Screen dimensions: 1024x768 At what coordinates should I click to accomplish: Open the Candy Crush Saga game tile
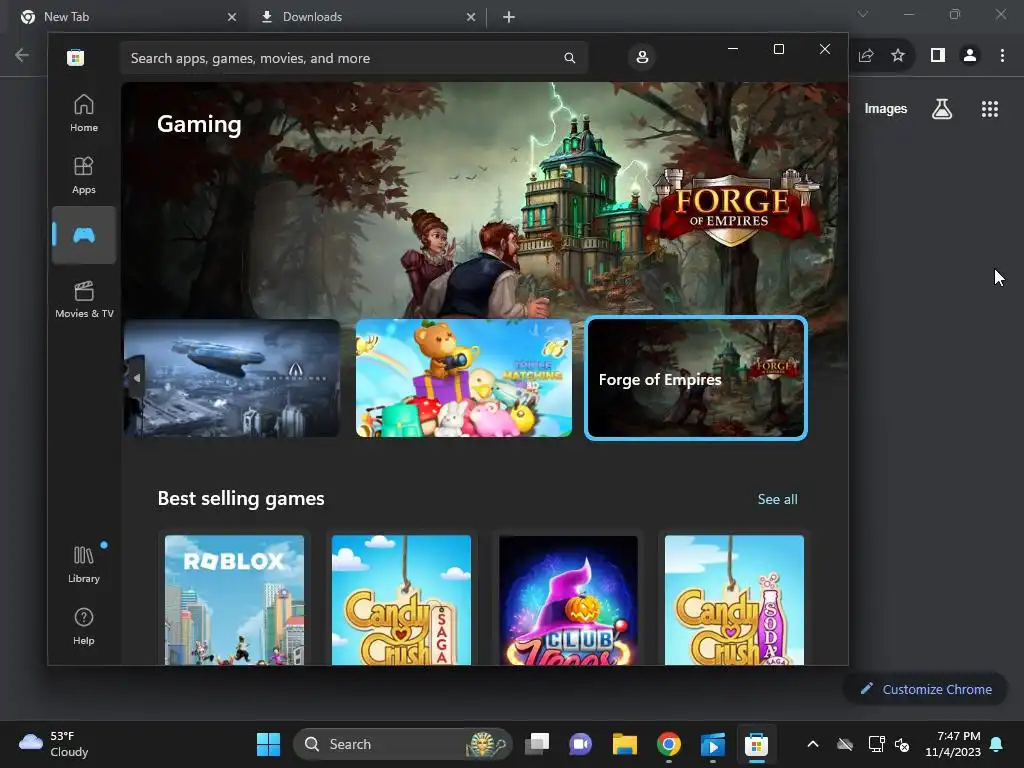pyautogui.click(x=401, y=600)
